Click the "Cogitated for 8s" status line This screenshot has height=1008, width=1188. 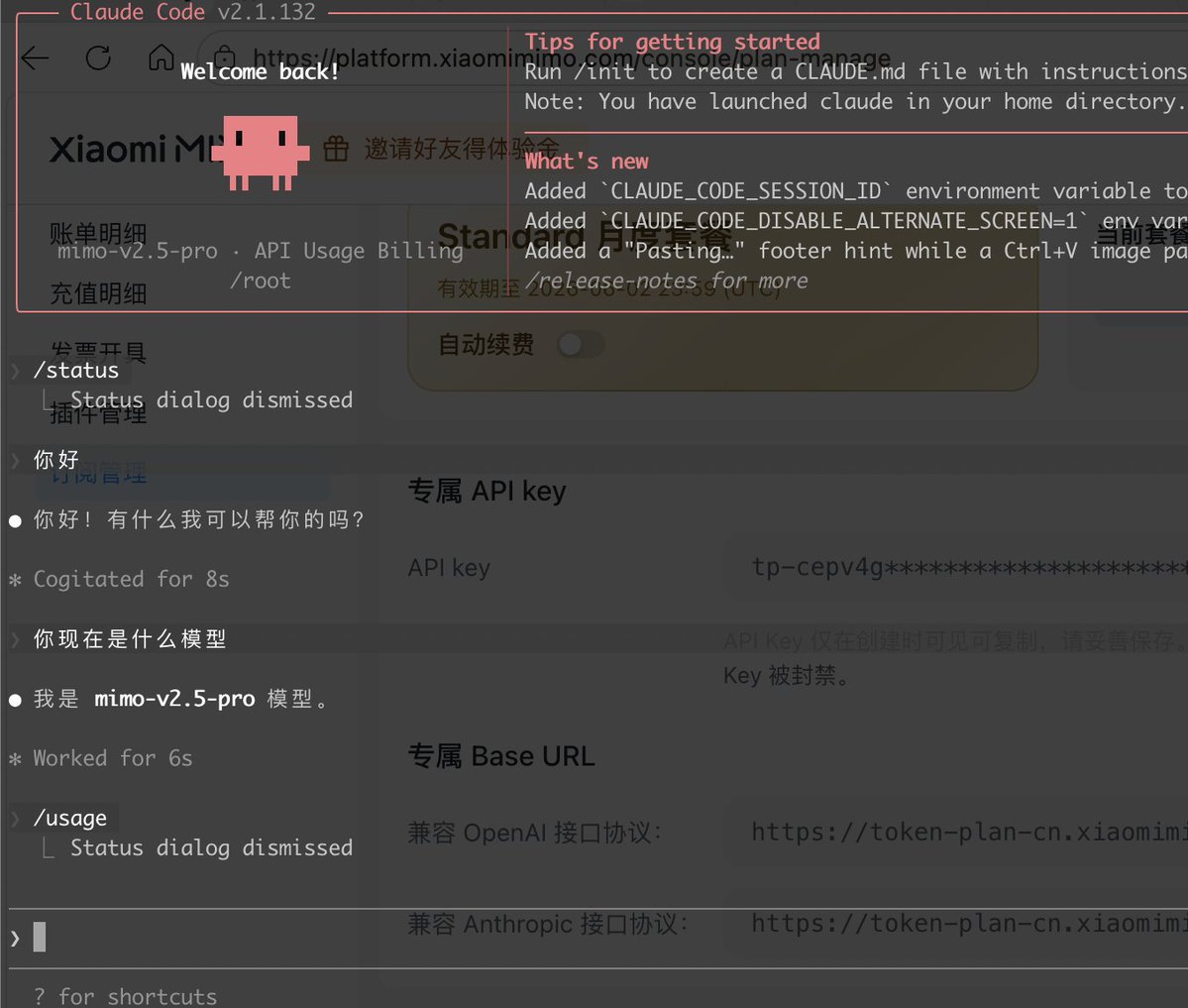131,579
